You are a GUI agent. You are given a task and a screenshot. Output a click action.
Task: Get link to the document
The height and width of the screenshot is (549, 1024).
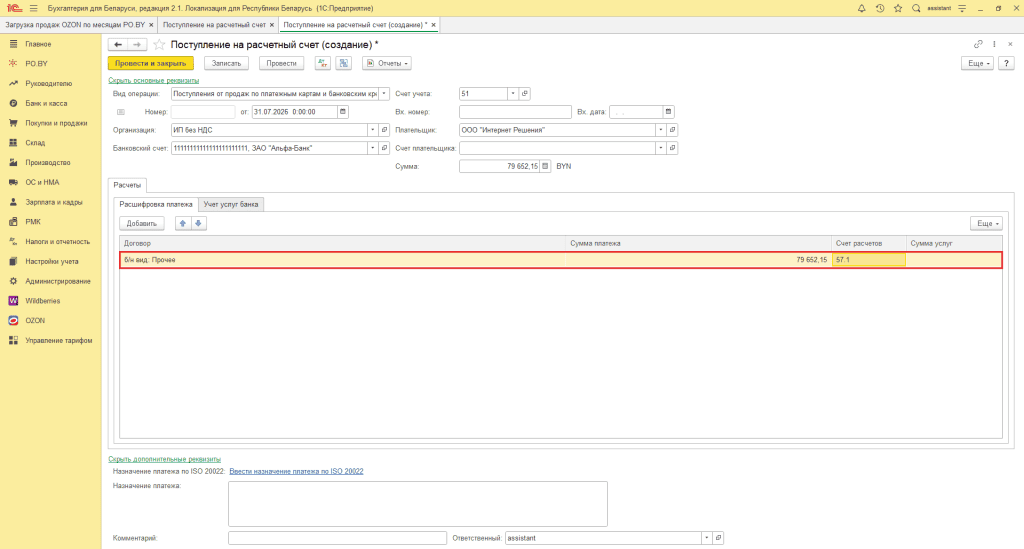click(x=978, y=44)
